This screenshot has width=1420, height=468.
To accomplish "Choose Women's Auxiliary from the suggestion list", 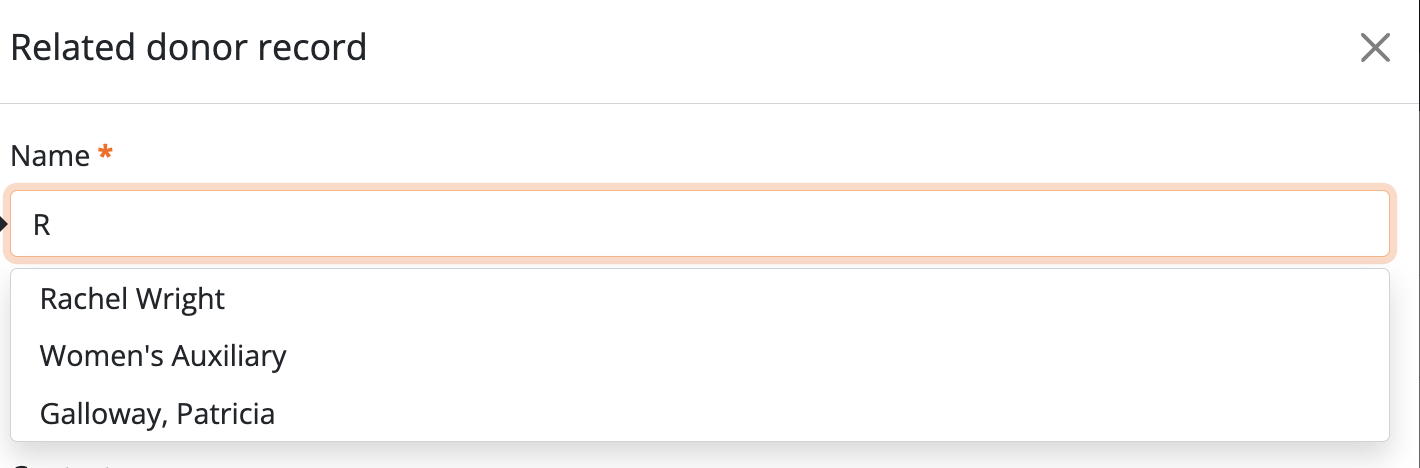I will 163,356.
